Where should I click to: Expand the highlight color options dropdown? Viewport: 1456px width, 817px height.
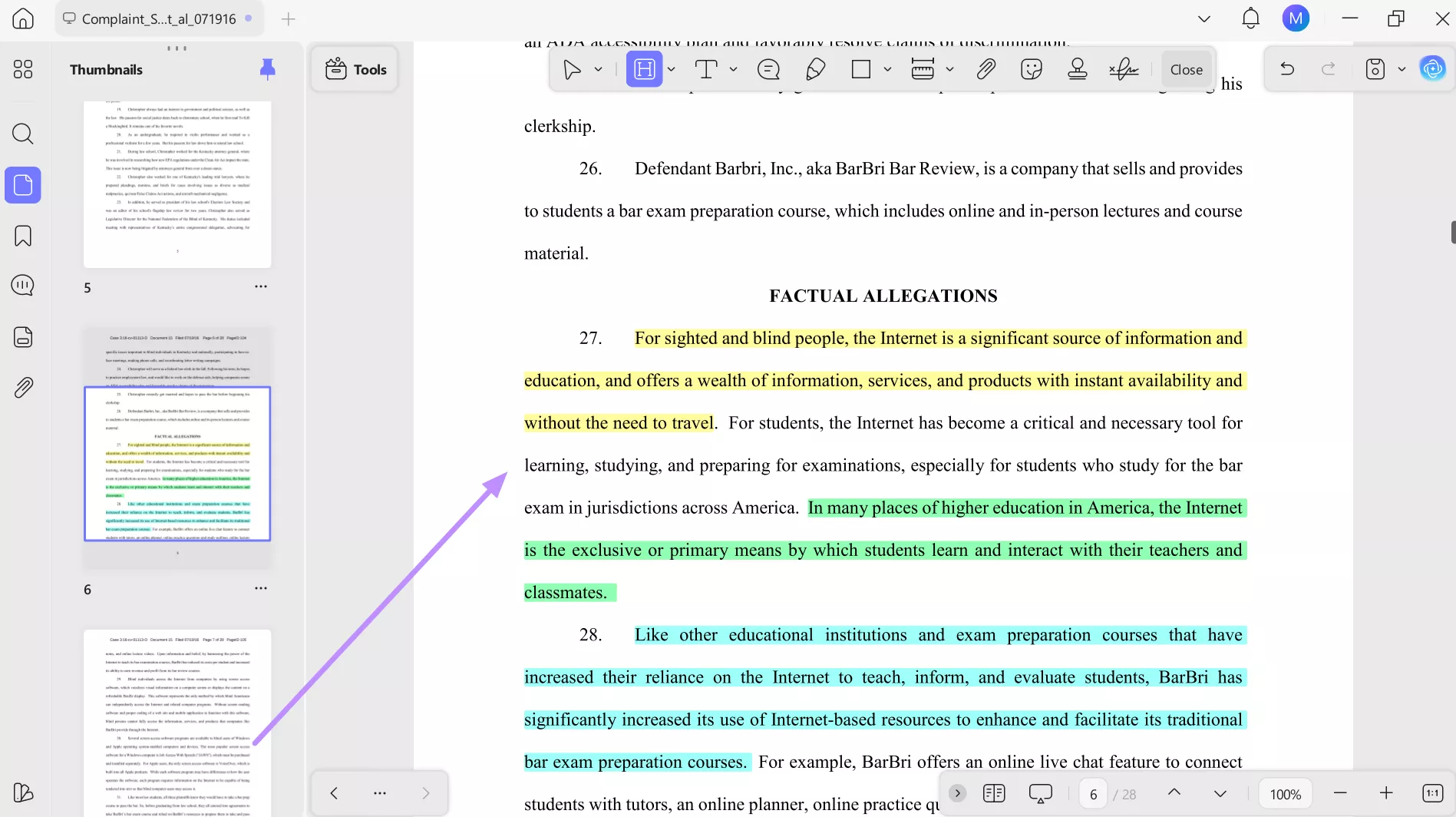pos(672,68)
